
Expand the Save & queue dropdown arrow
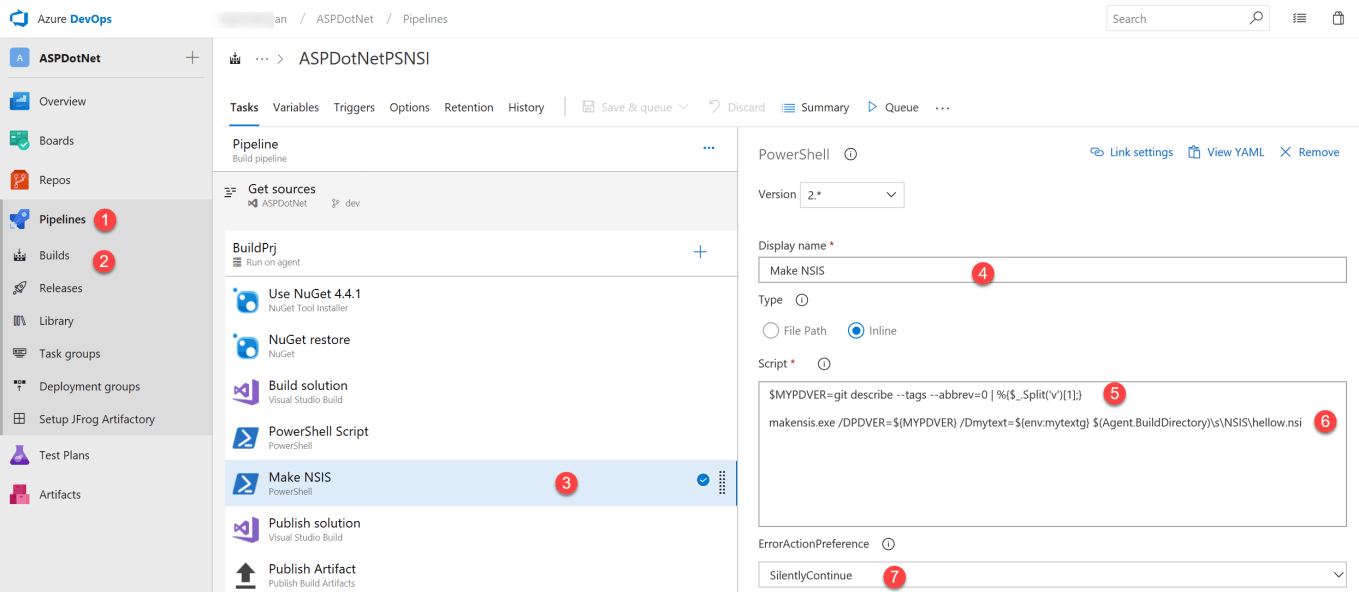click(x=684, y=107)
